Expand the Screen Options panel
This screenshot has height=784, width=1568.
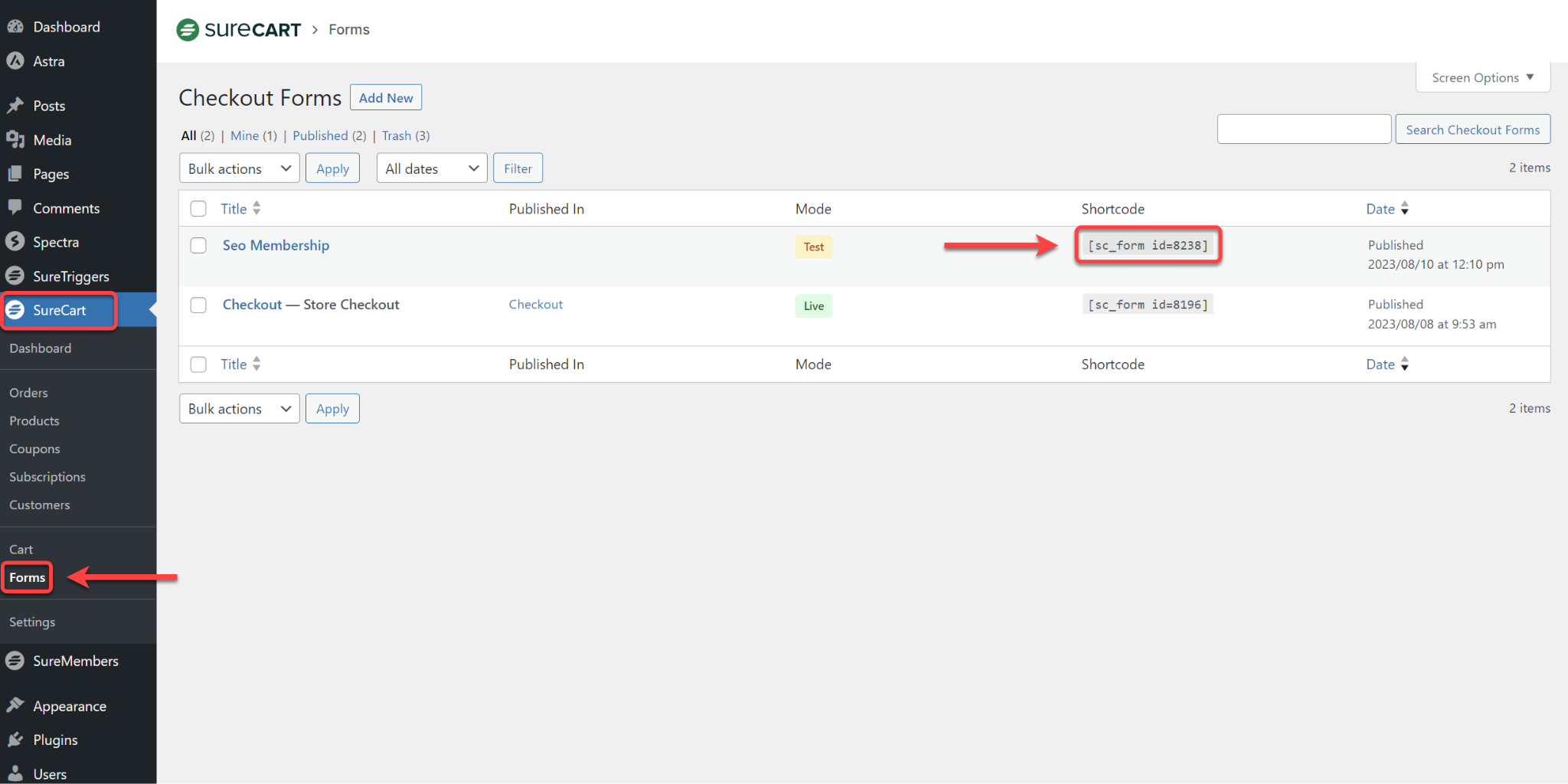coord(1482,78)
